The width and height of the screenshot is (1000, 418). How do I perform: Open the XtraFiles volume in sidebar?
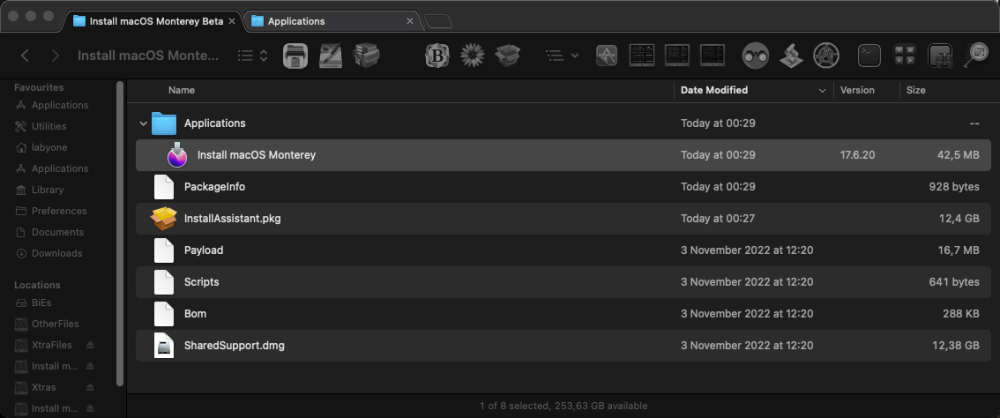click(x=43, y=345)
